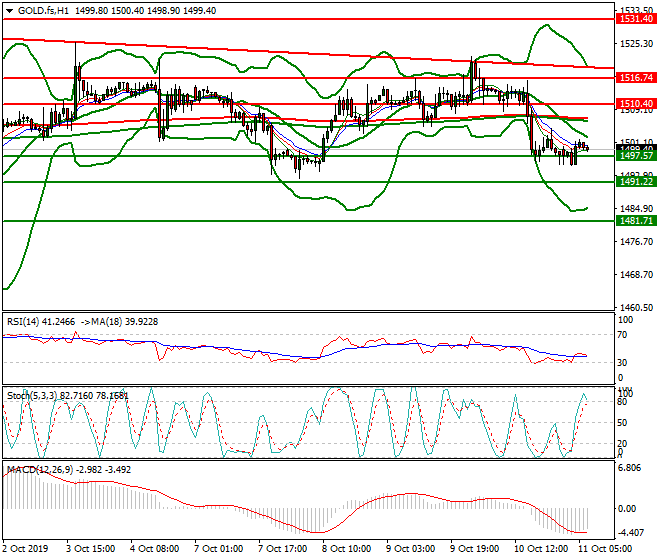660x560 pixels.
Task: Click the 8 Oct 10:00 time label
Action: coord(346,549)
